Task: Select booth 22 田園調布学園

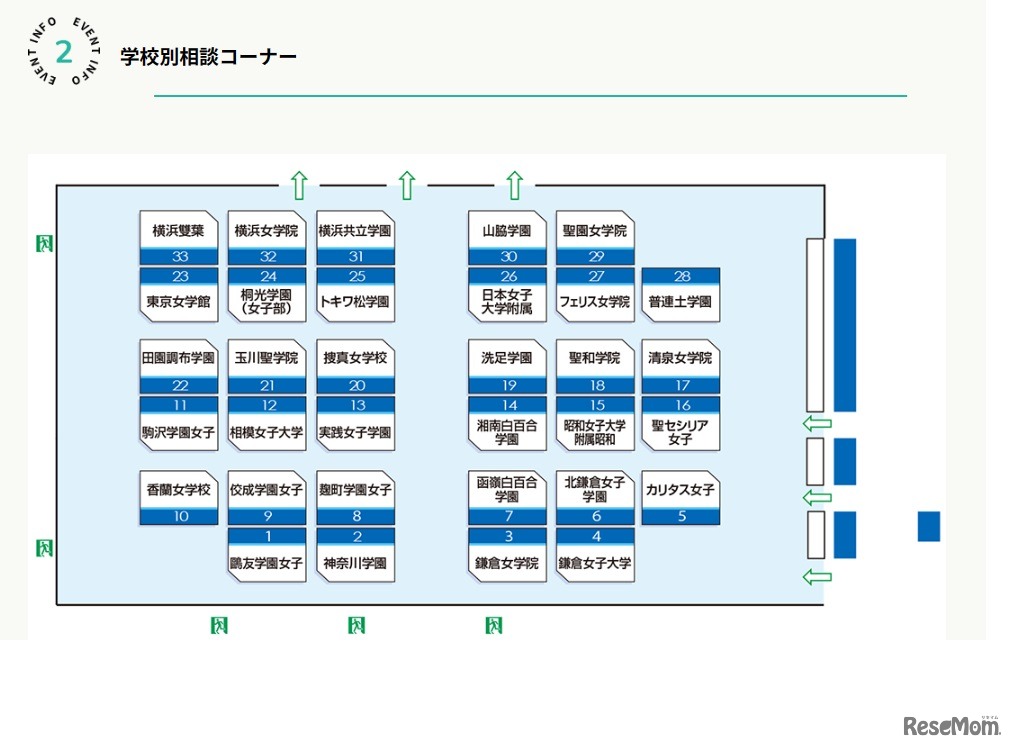Action: click(179, 367)
